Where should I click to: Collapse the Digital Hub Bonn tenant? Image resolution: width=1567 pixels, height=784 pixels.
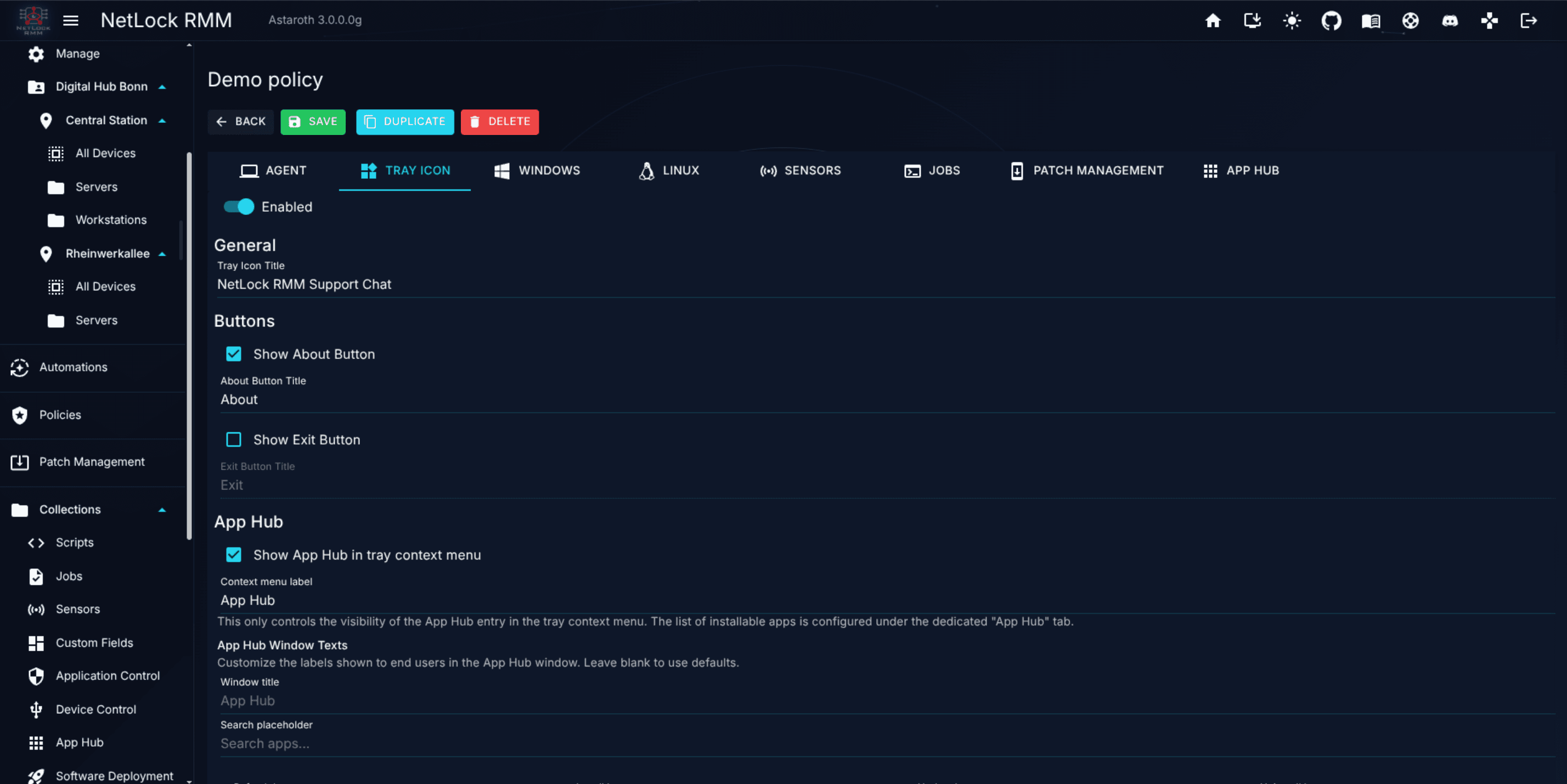(162, 87)
